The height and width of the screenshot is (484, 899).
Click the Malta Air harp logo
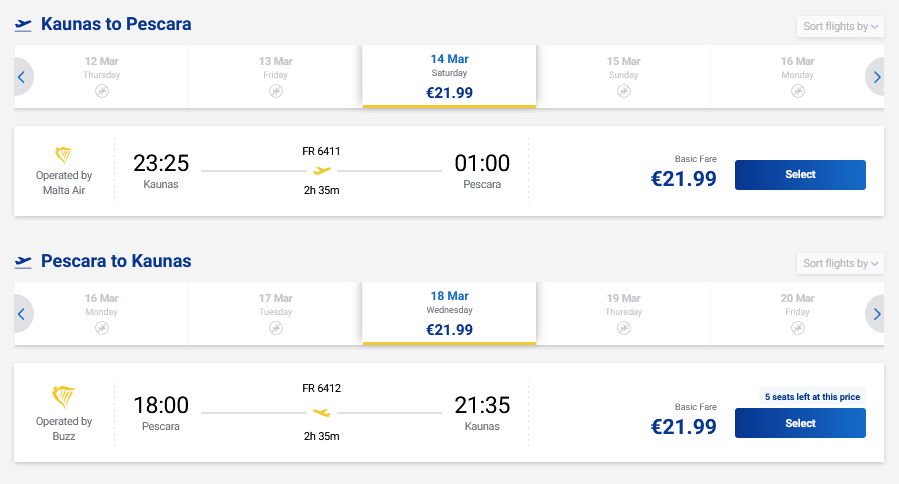click(x=64, y=156)
